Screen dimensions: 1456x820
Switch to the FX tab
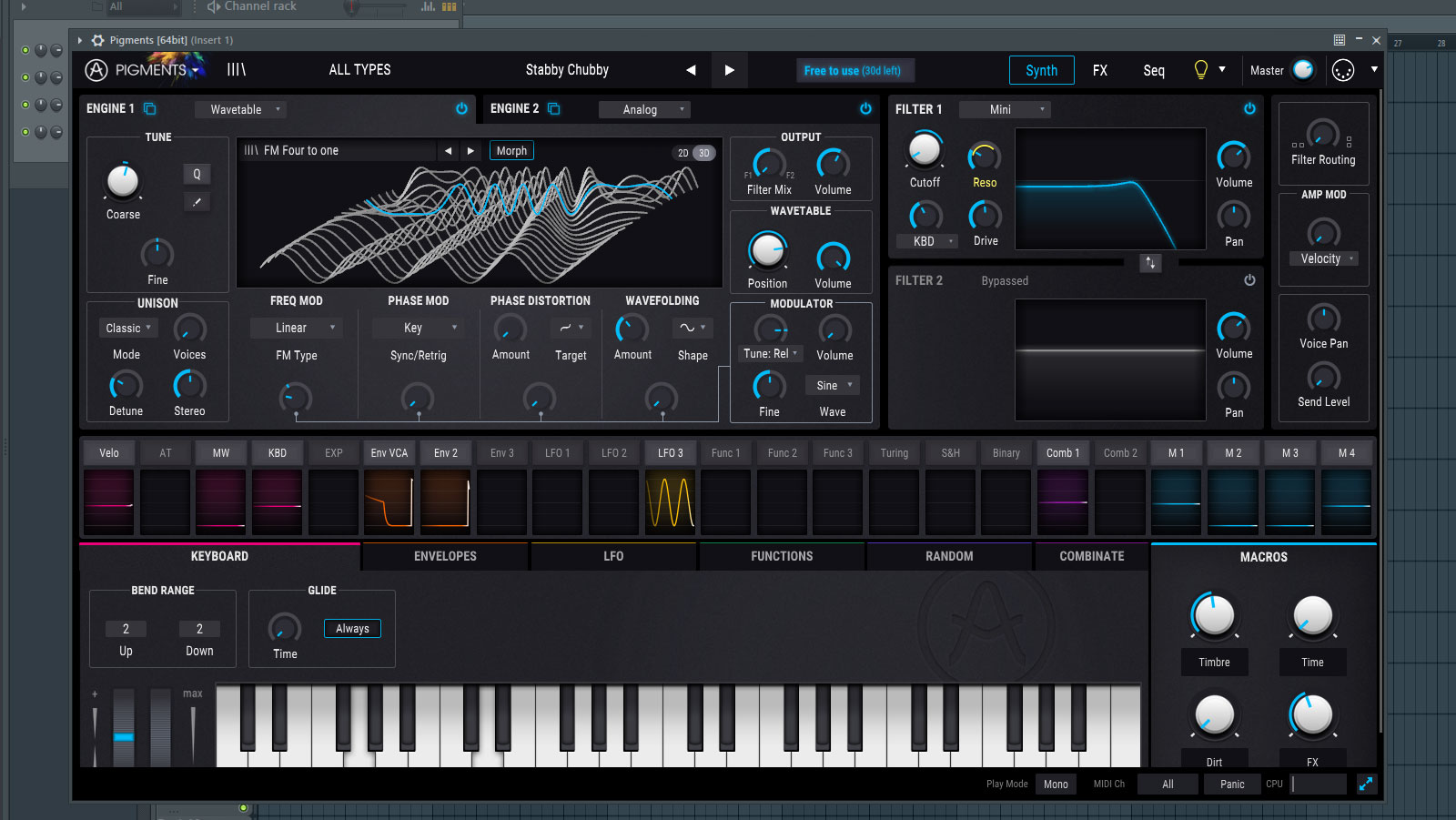1100,70
